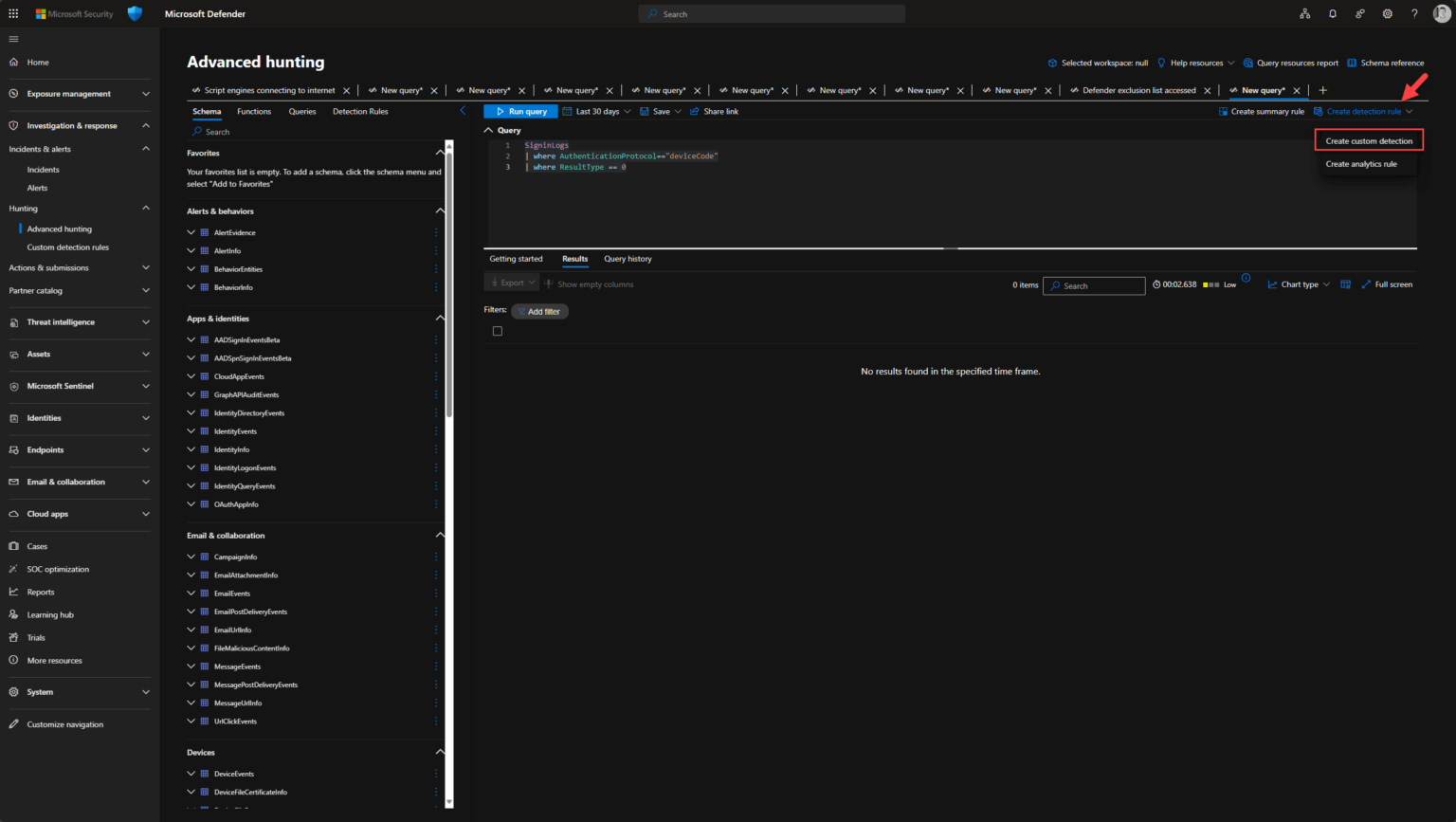
Task: Open Full screen view of results
Action: [x=1387, y=283]
